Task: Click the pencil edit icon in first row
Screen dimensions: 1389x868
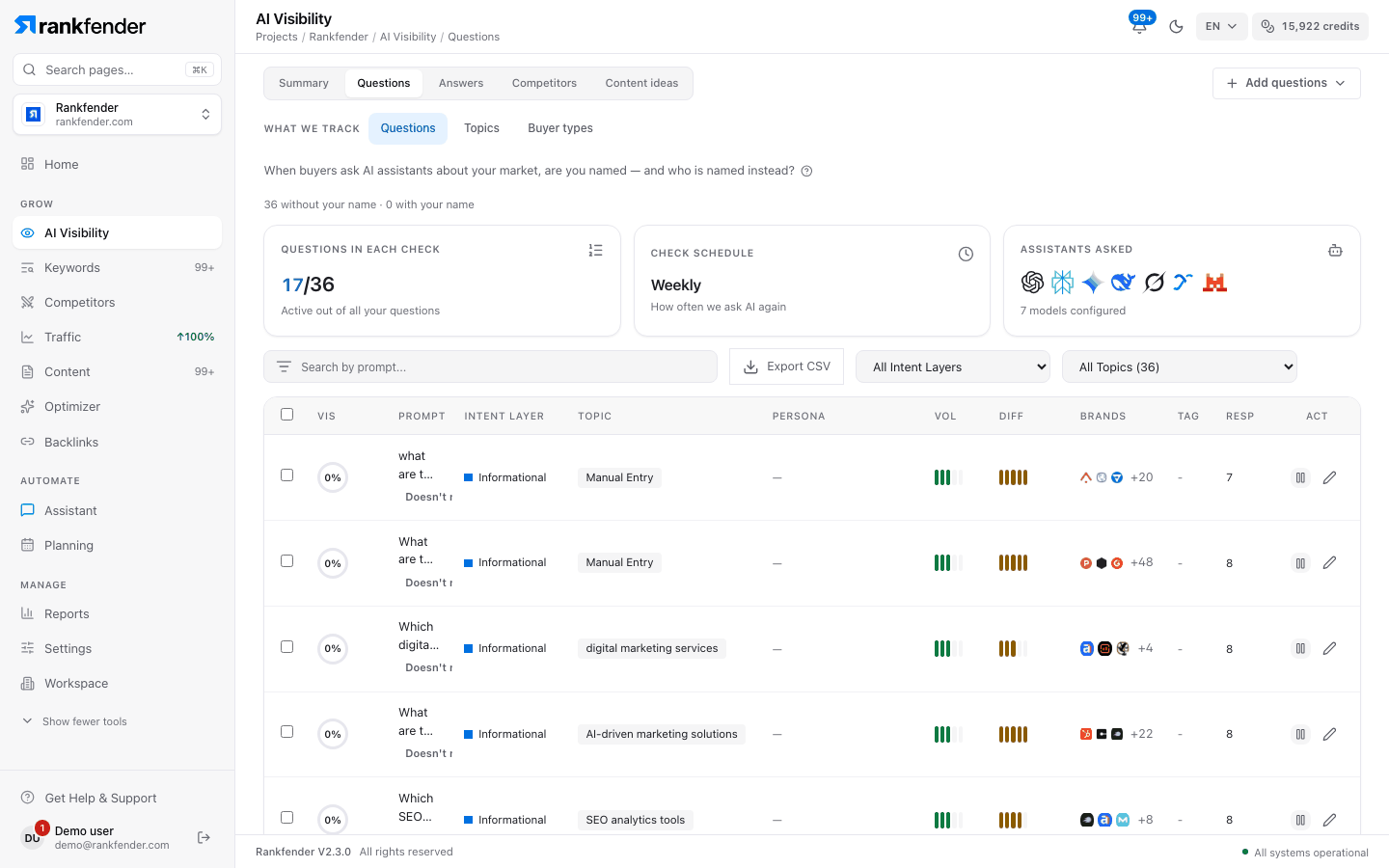Action: tap(1329, 477)
